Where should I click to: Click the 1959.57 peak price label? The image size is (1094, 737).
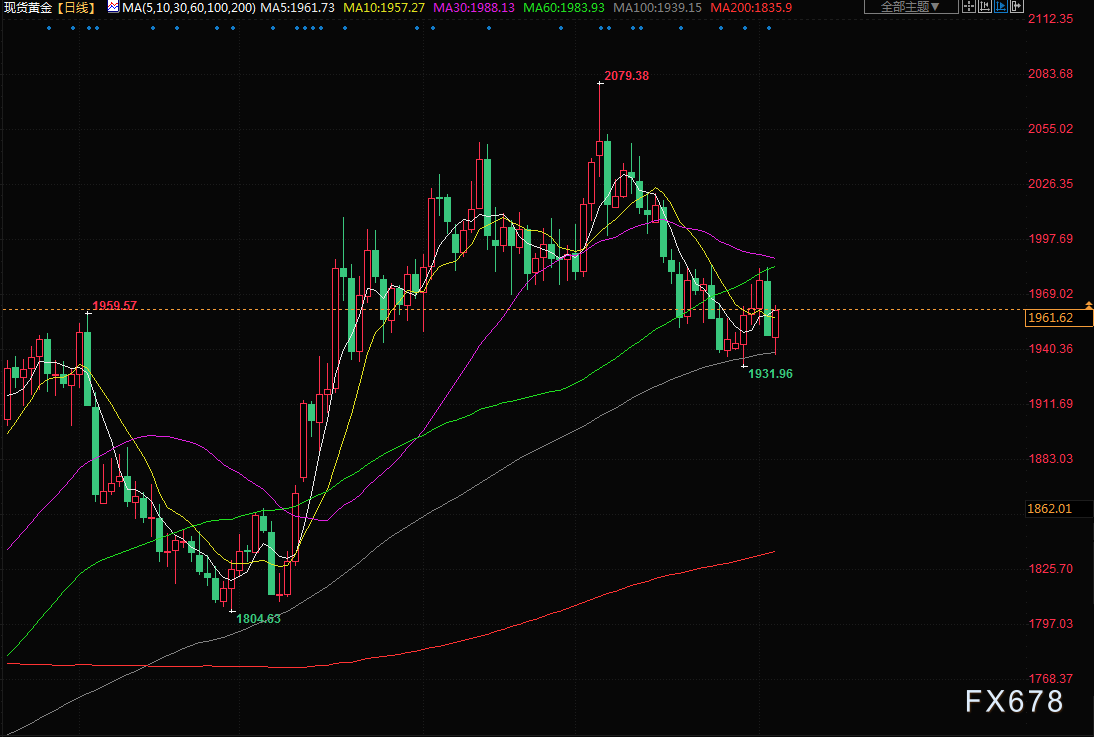click(x=114, y=306)
